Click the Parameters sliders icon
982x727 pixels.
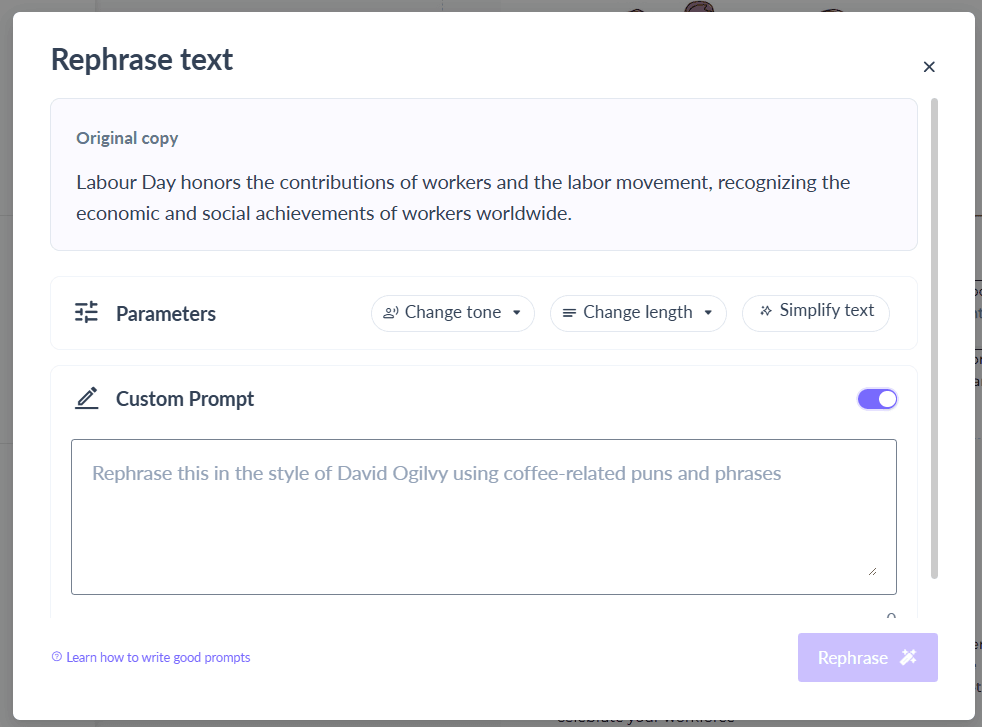coord(87,313)
